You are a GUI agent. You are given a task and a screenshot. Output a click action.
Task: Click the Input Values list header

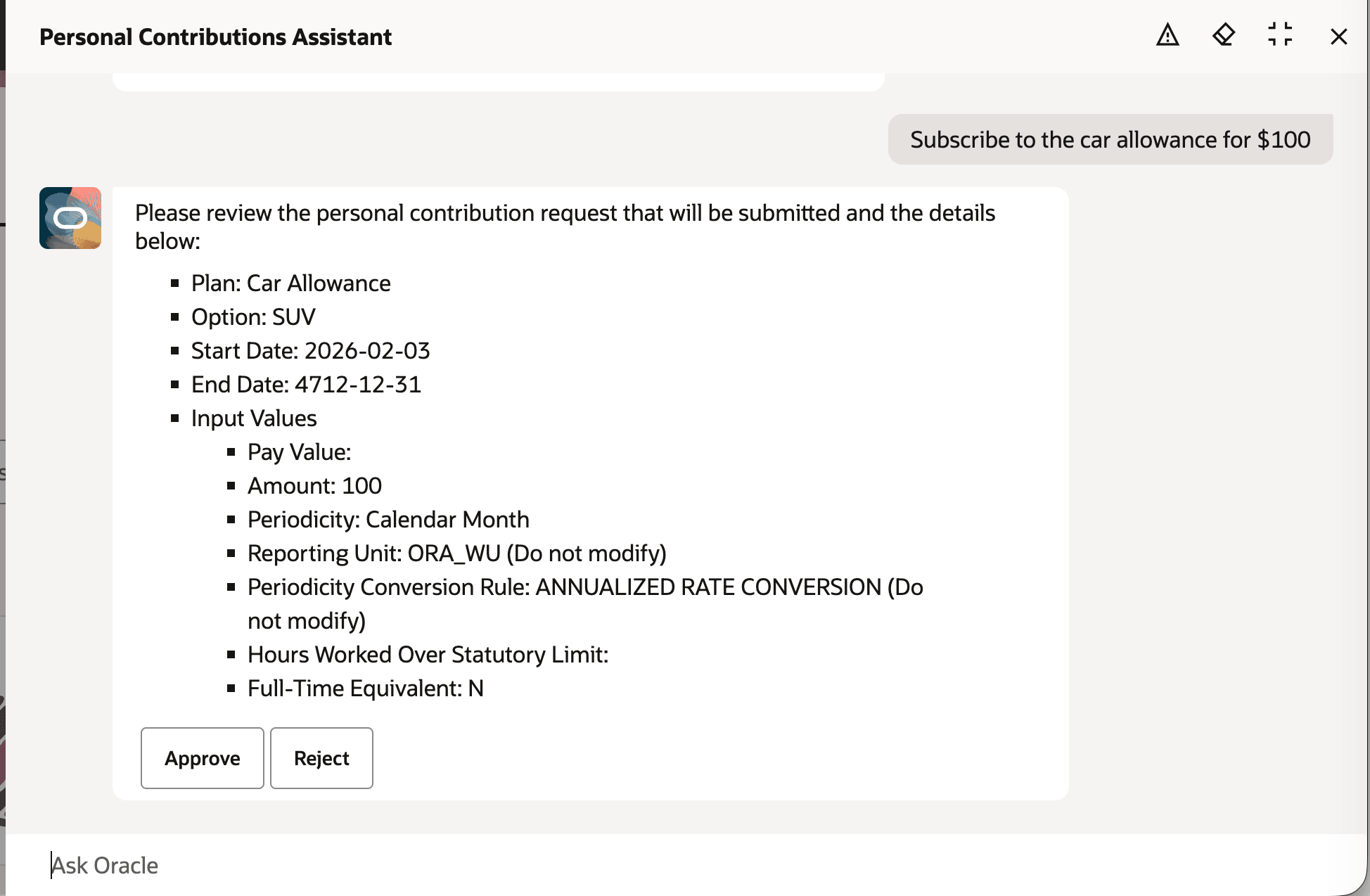point(254,418)
